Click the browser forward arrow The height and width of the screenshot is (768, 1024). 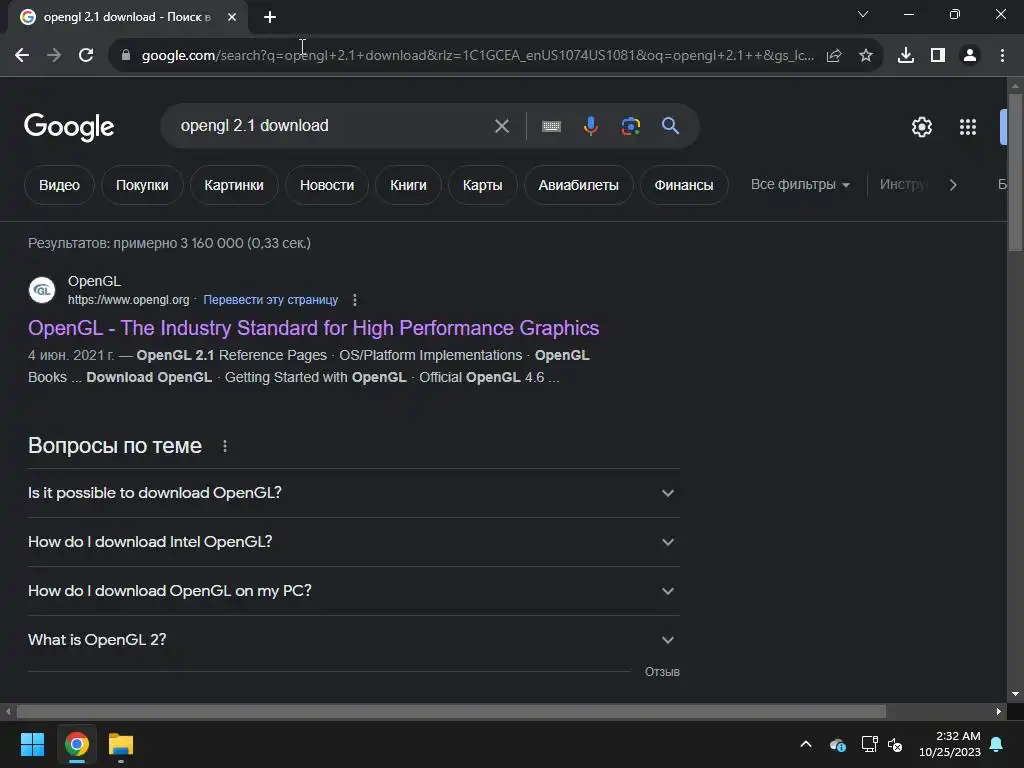point(54,56)
